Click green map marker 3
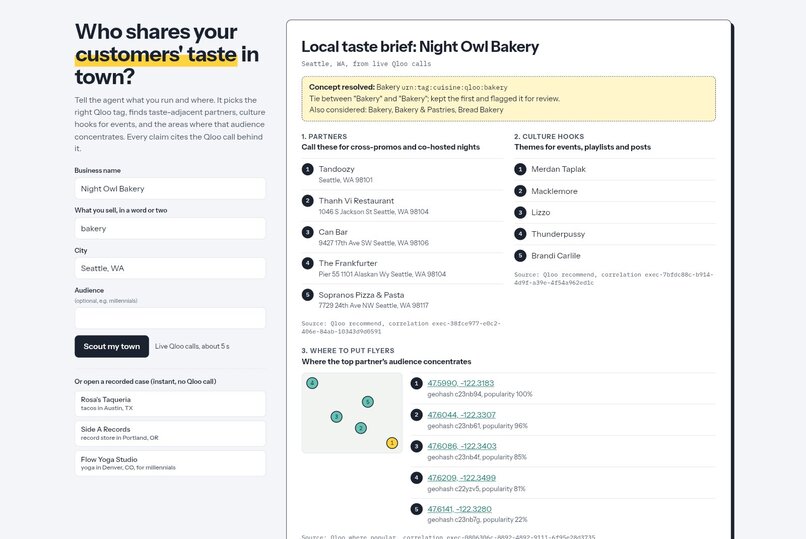 pyautogui.click(x=336, y=417)
